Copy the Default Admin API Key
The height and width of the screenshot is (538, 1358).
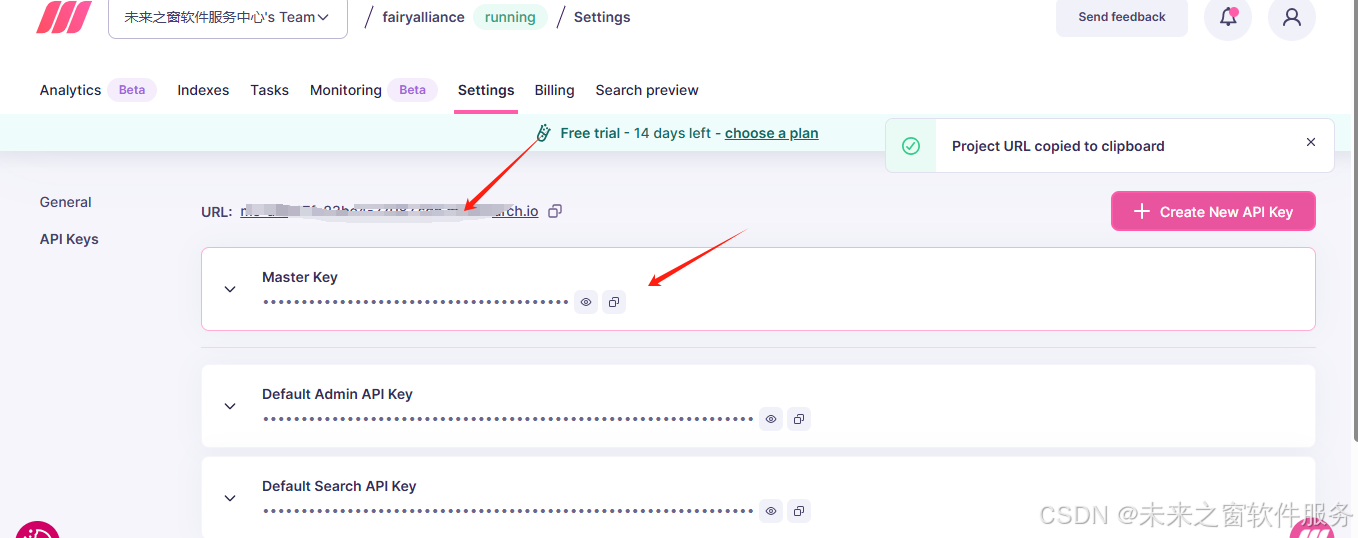tap(798, 419)
